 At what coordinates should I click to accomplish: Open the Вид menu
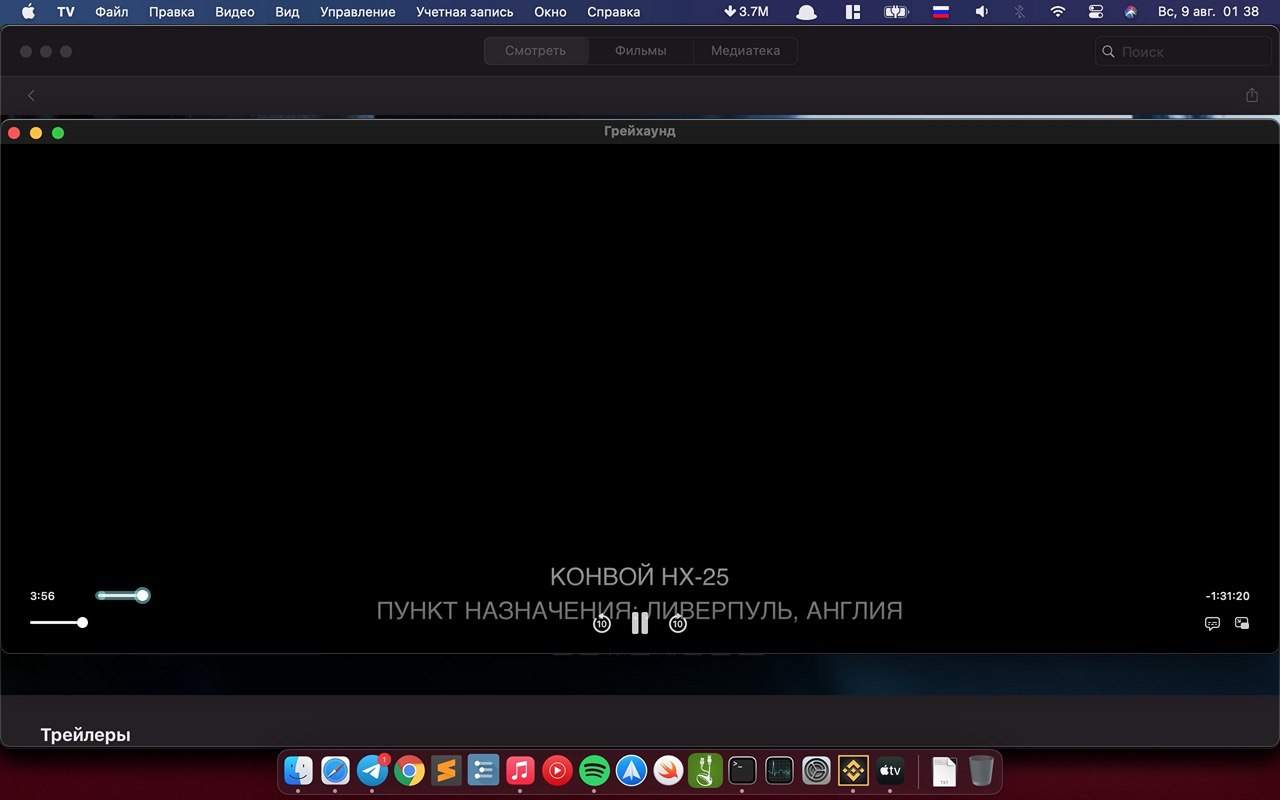[287, 12]
